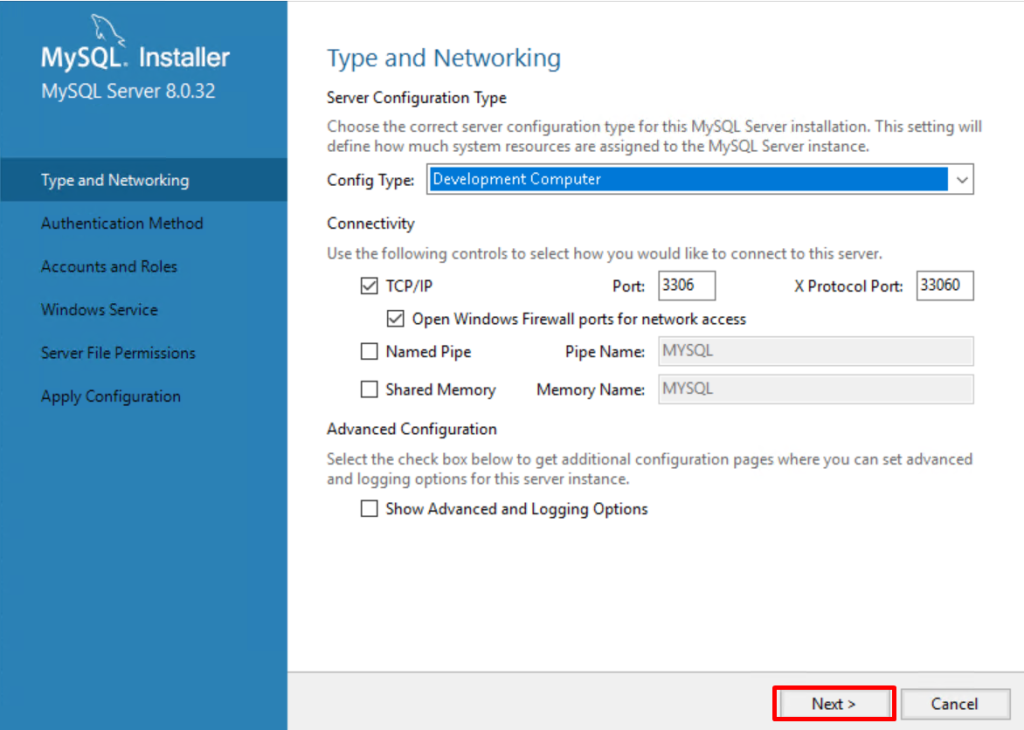This screenshot has width=1024, height=730.
Task: Click the "MySQL. Installer" title text
Action: (135, 57)
